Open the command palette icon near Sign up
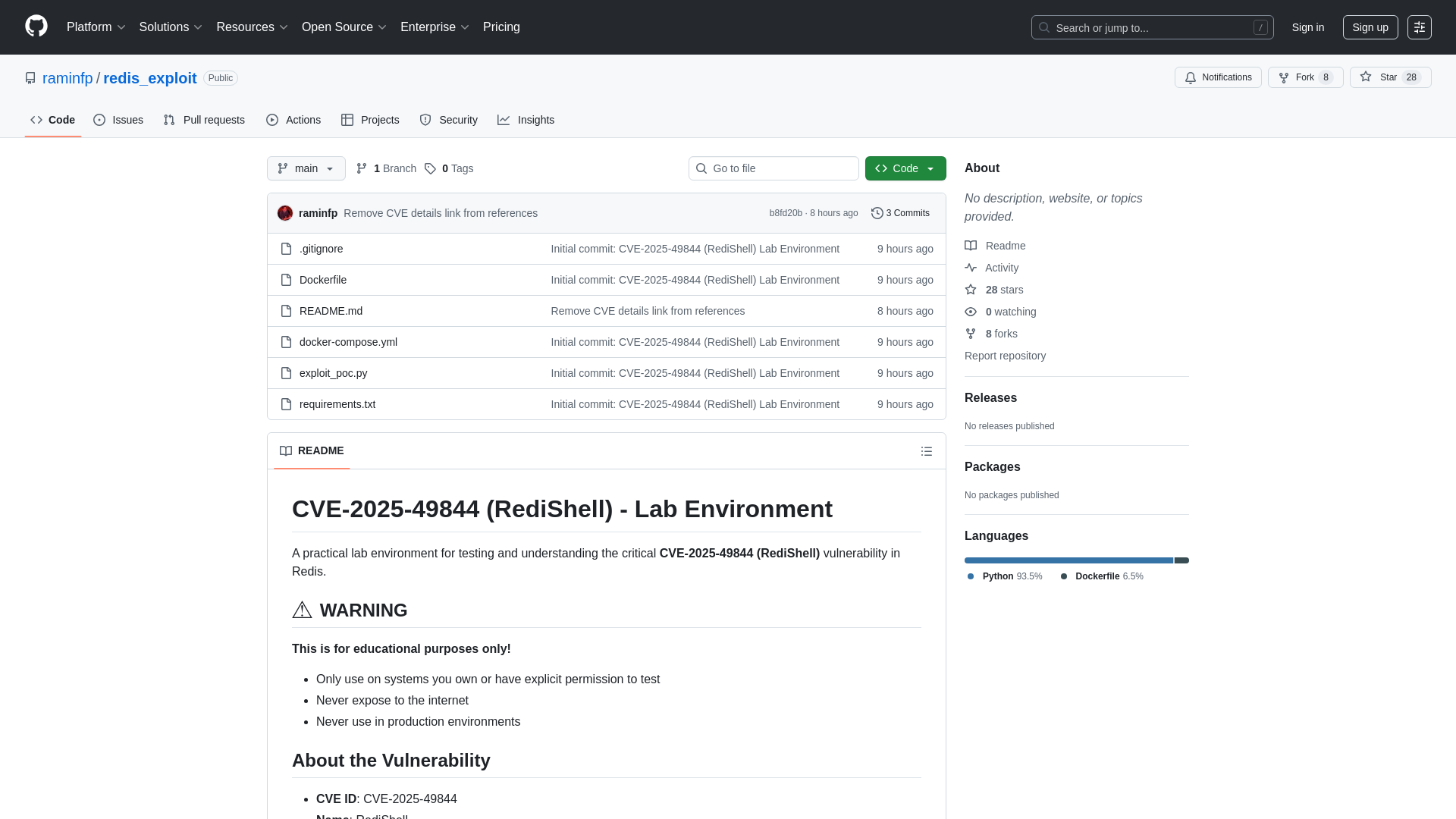Screen dimensions: 1456x819 coord(1420,27)
